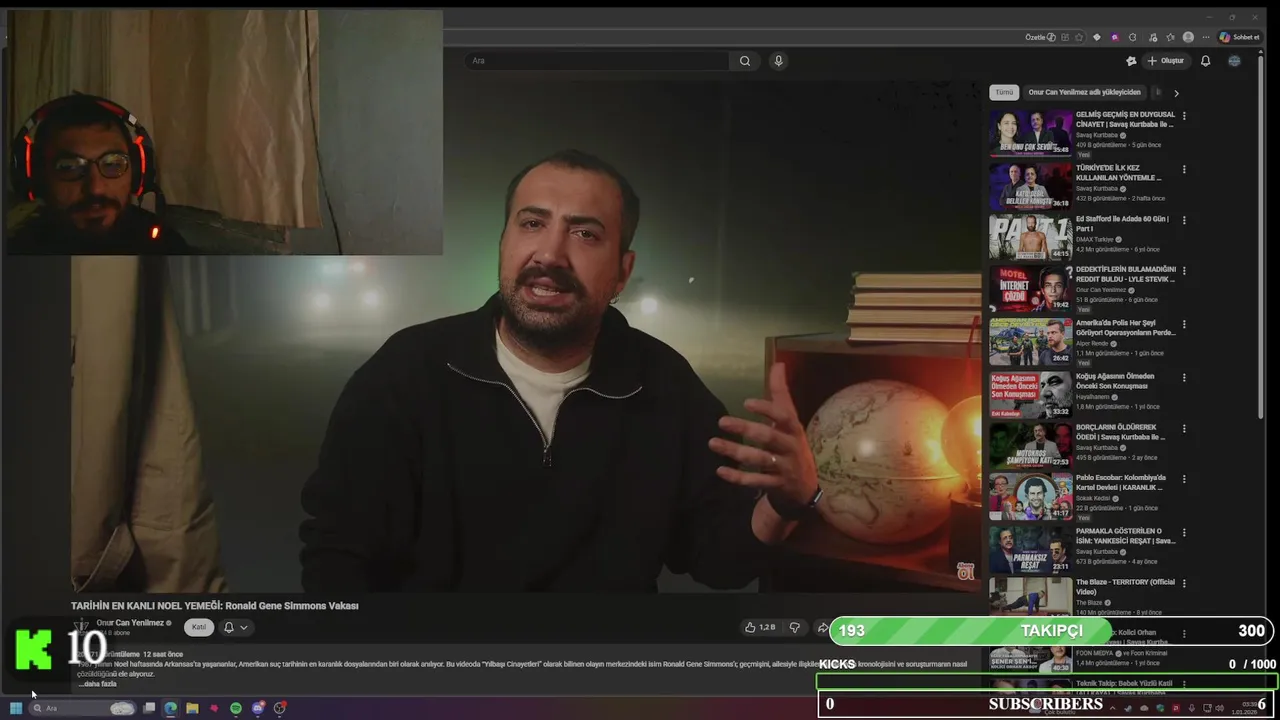Open OBS Studio from the taskbar
The width and height of the screenshot is (1280, 720).
[x=280, y=708]
